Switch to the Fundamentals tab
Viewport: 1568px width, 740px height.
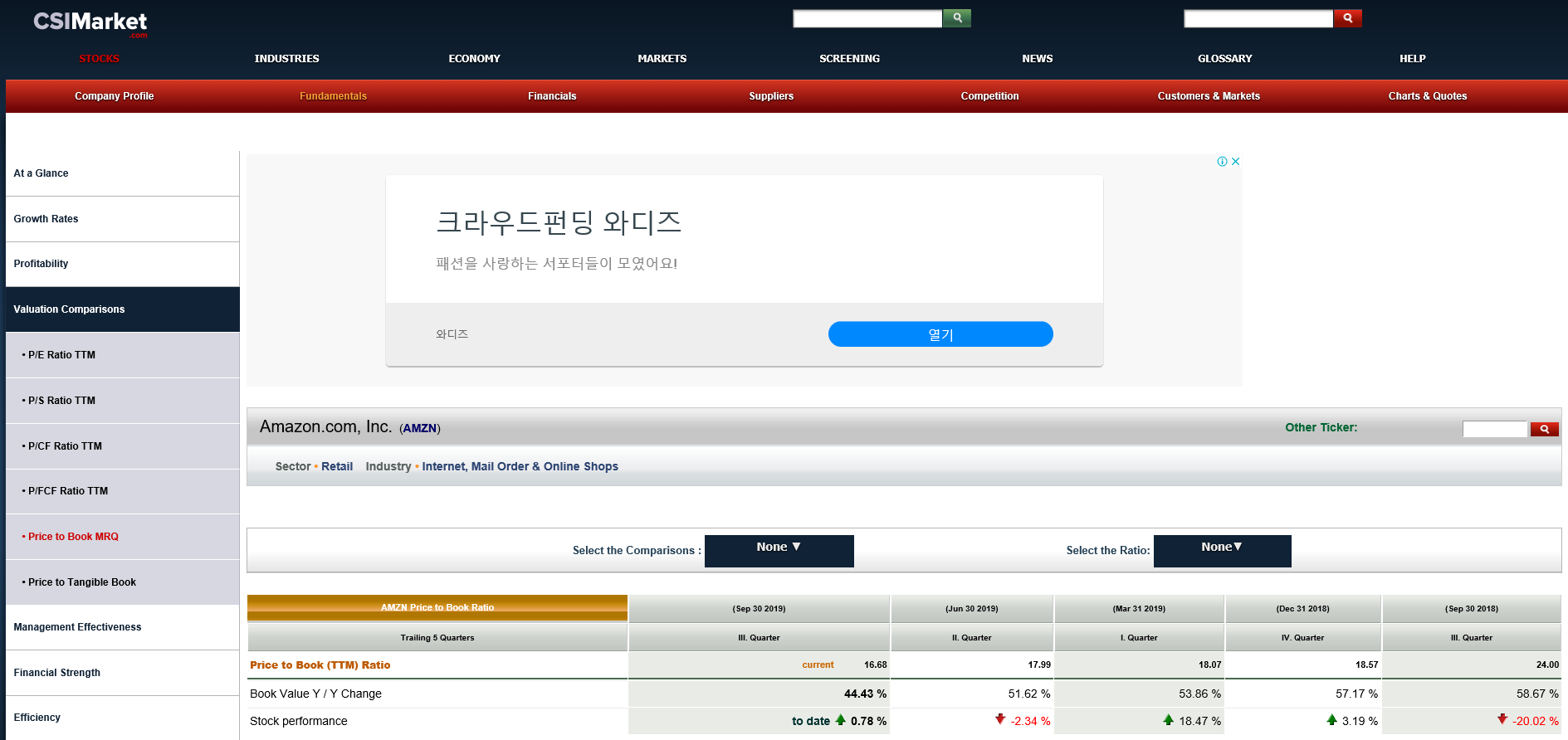click(333, 96)
